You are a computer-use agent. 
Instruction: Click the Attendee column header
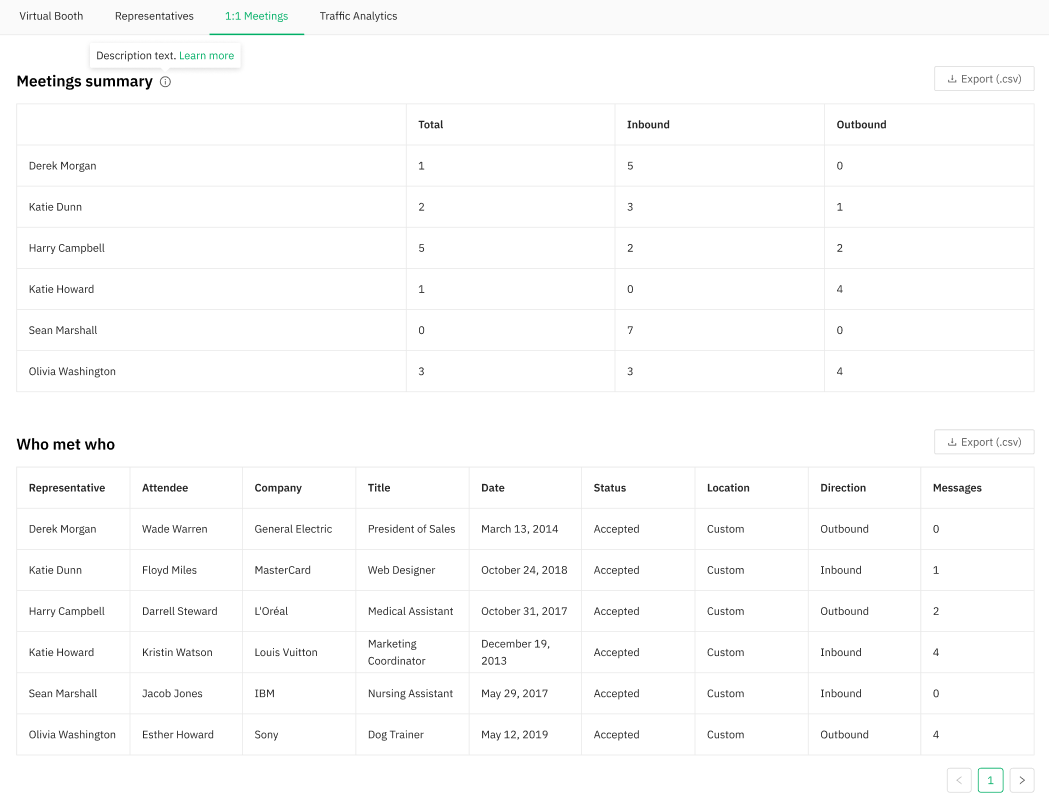pyautogui.click(x=165, y=488)
